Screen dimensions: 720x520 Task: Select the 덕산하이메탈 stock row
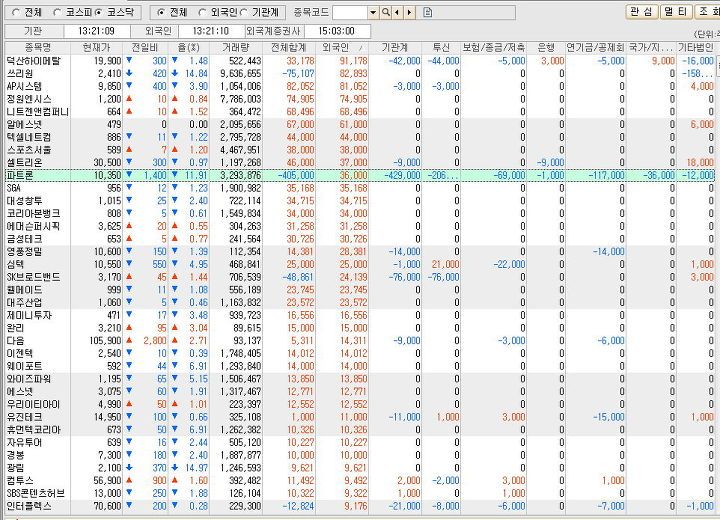(360, 61)
